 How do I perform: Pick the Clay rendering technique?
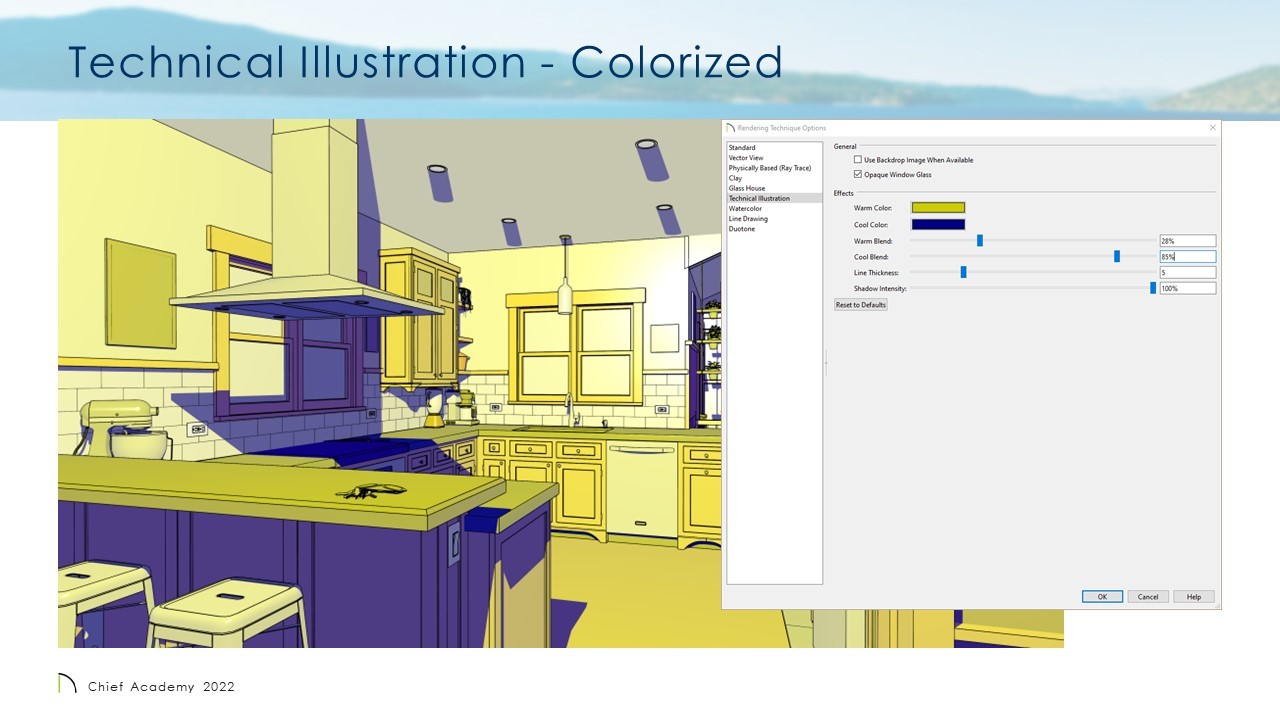[736, 178]
